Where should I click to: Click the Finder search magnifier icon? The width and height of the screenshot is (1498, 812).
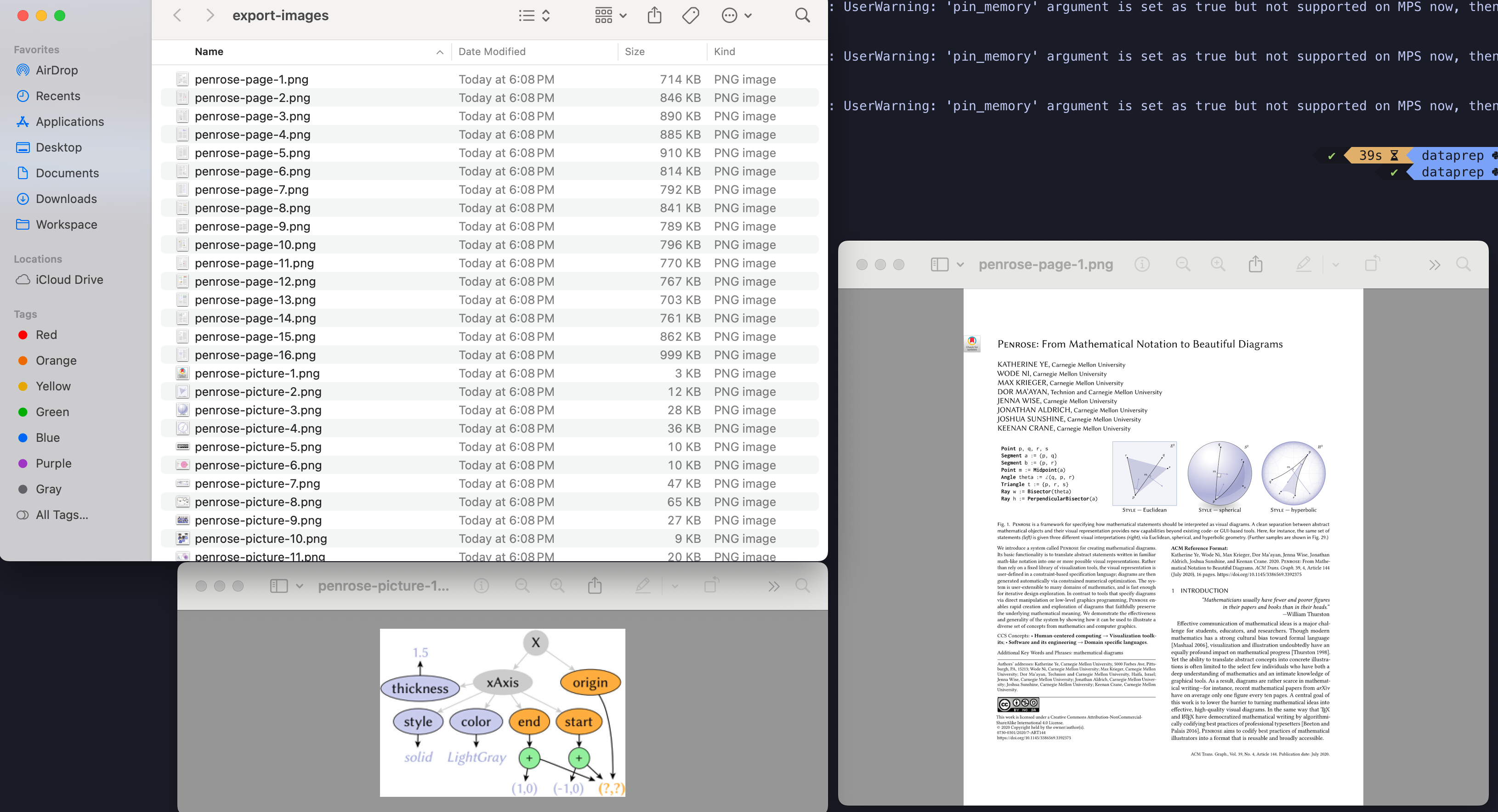[x=802, y=16]
